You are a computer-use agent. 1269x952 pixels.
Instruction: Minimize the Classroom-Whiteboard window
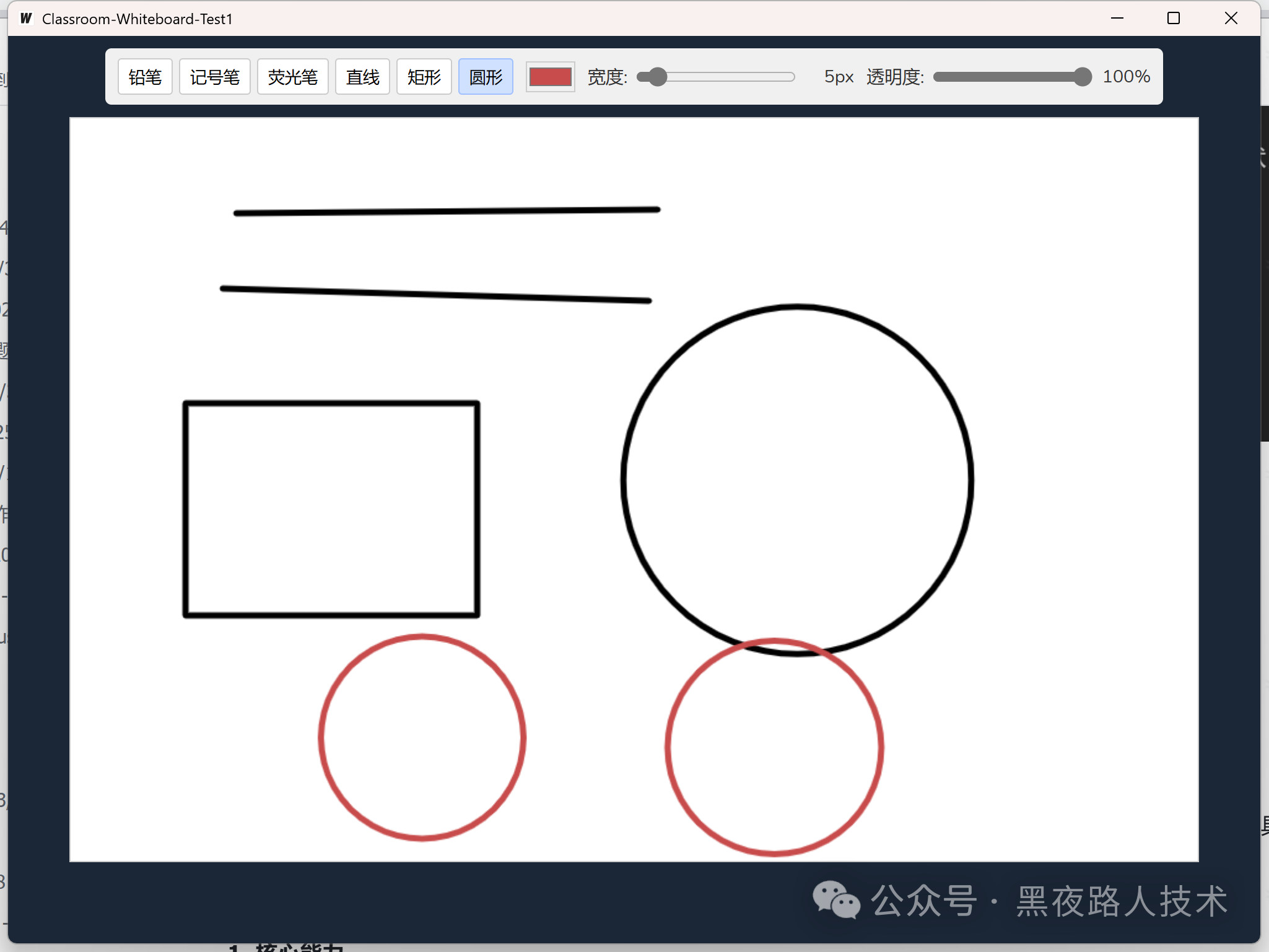coord(1117,19)
